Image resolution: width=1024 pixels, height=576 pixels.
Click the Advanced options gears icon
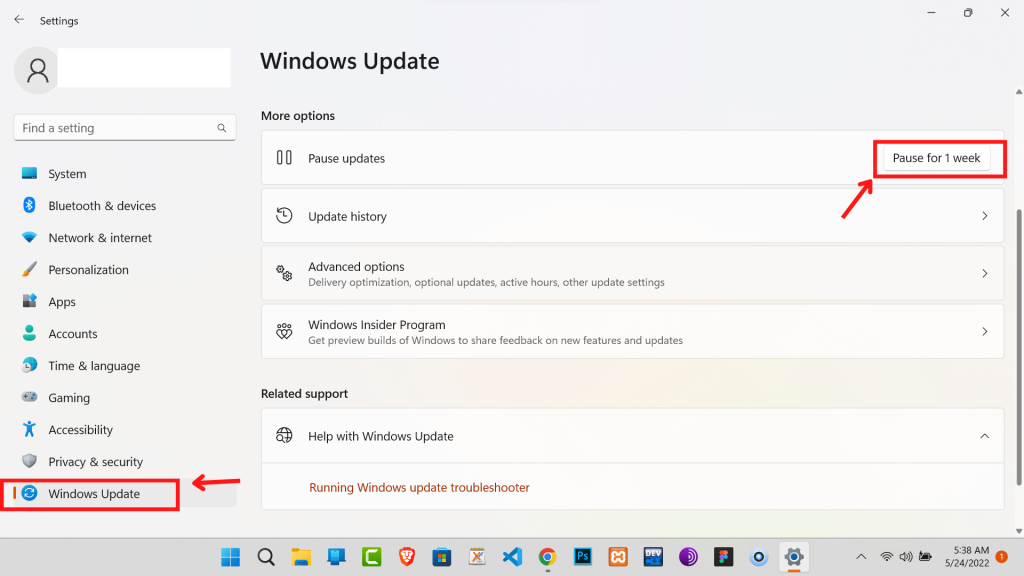point(284,273)
